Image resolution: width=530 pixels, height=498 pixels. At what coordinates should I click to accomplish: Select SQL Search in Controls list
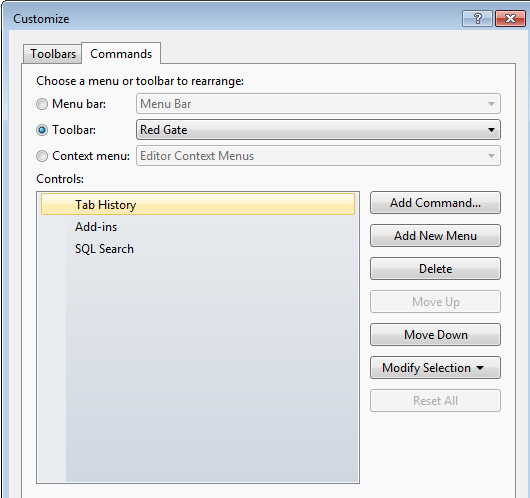click(198, 249)
